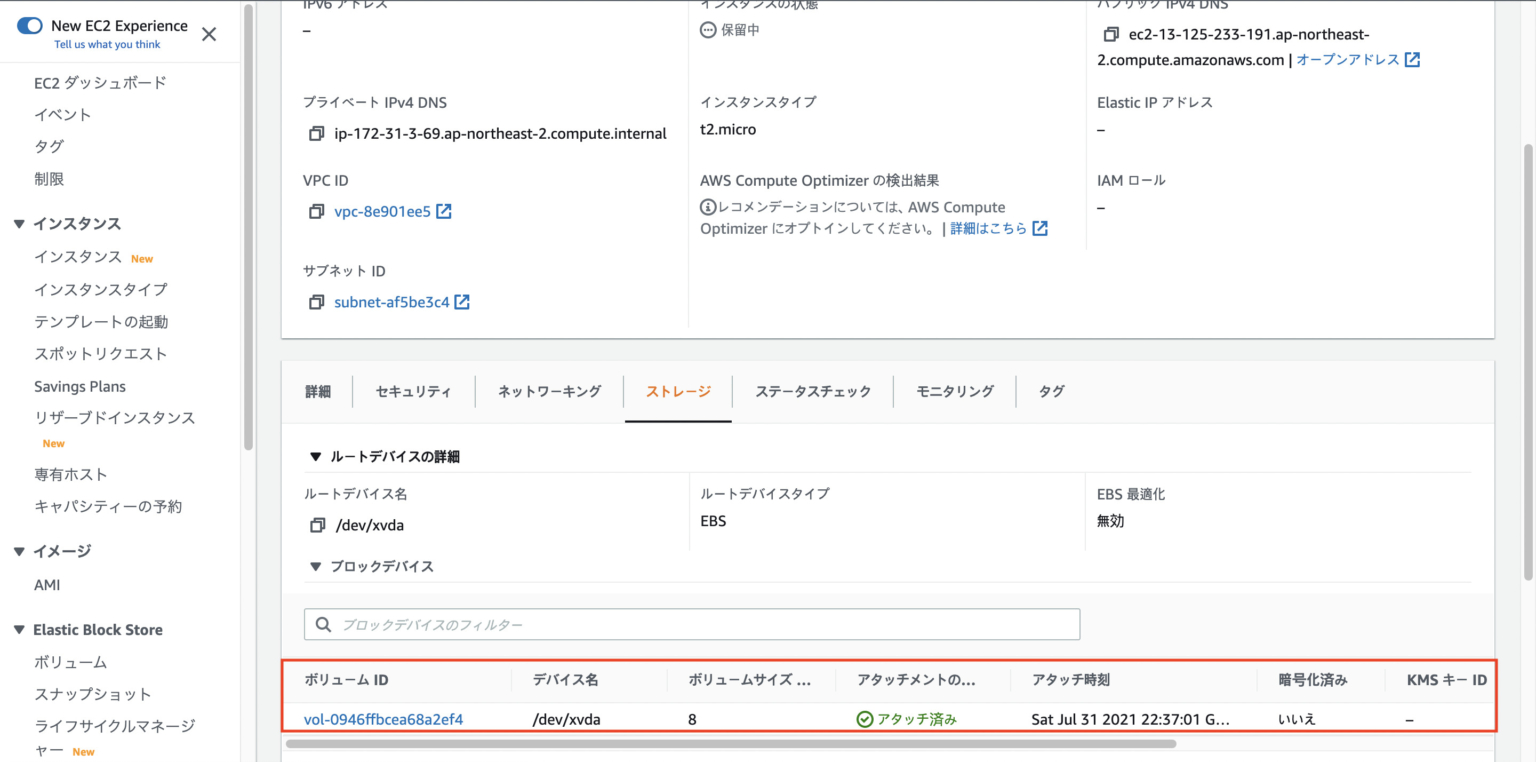Collapse the Elastic Block Store sidebar section
This screenshot has width=1536, height=762.
pyautogui.click(x=17, y=630)
